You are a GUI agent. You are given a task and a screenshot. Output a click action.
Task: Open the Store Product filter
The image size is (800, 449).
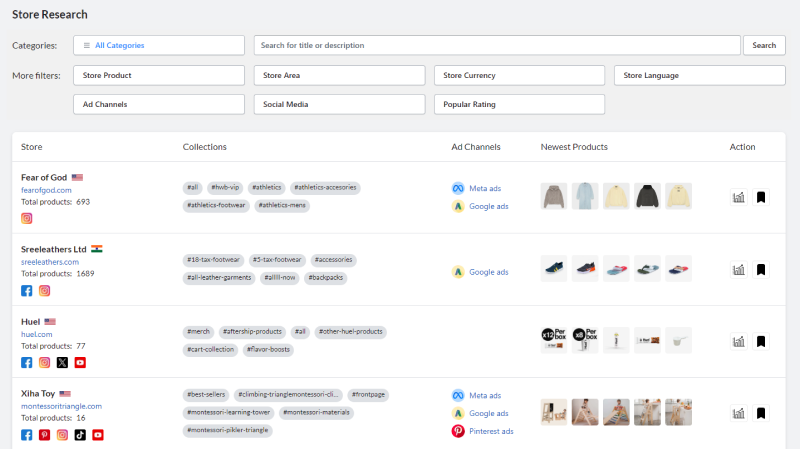pyautogui.click(x=159, y=76)
